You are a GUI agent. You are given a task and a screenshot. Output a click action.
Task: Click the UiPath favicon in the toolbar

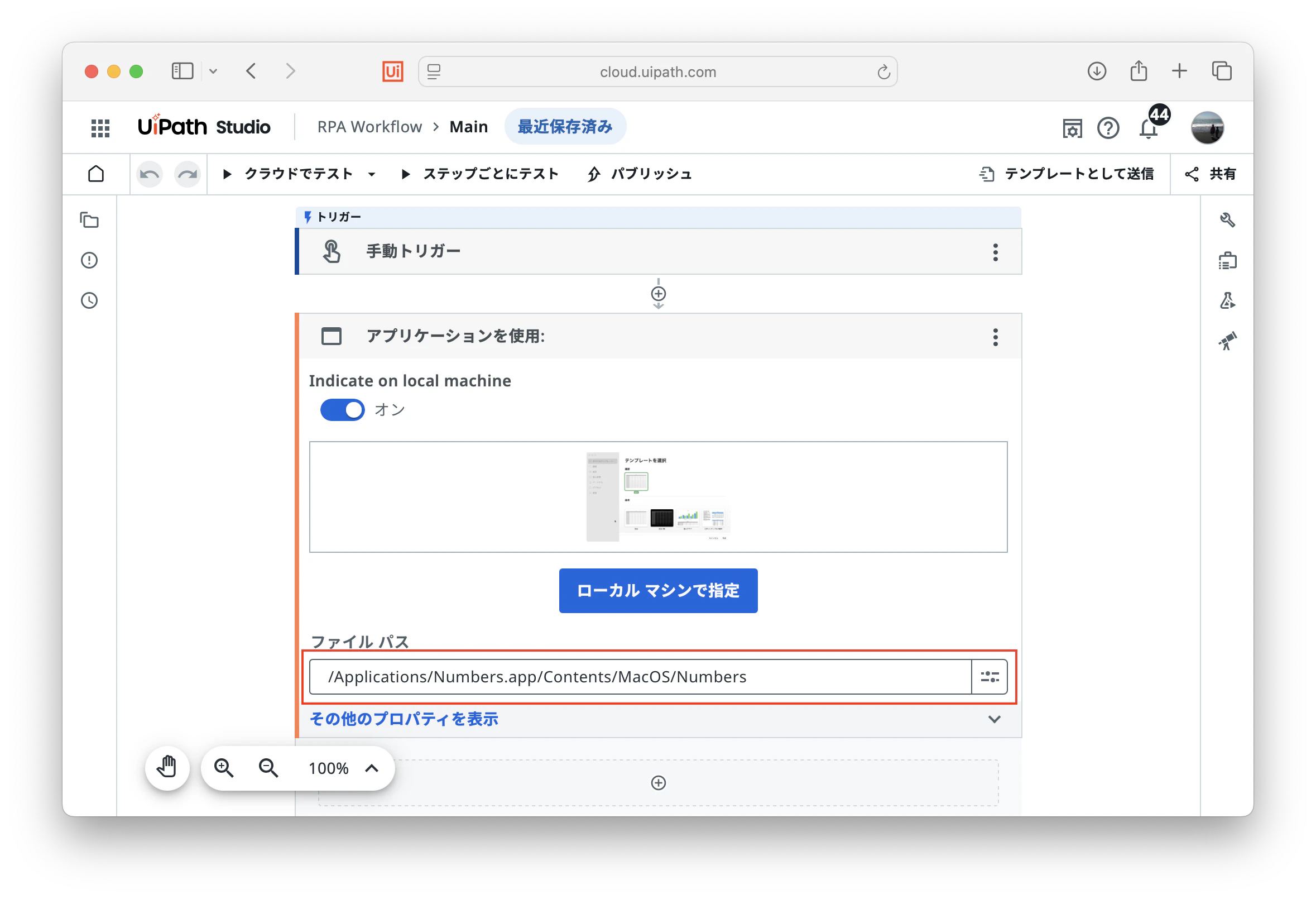tap(392, 71)
